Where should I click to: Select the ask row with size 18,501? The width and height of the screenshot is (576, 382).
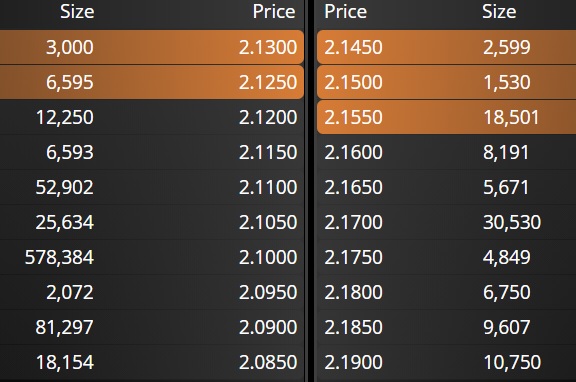446,117
